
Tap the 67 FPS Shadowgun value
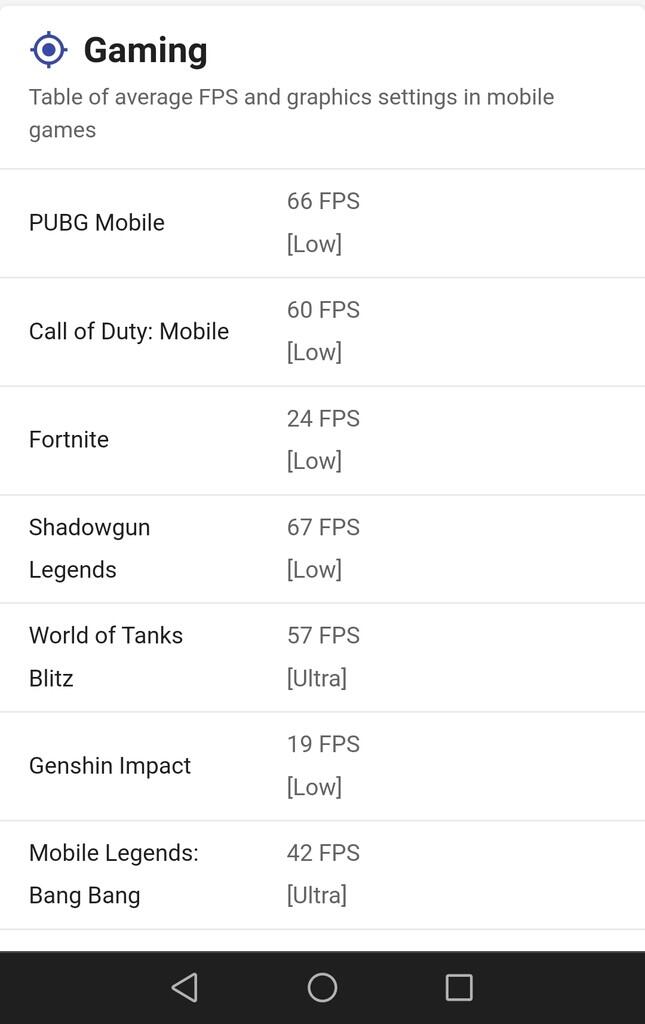coord(323,527)
